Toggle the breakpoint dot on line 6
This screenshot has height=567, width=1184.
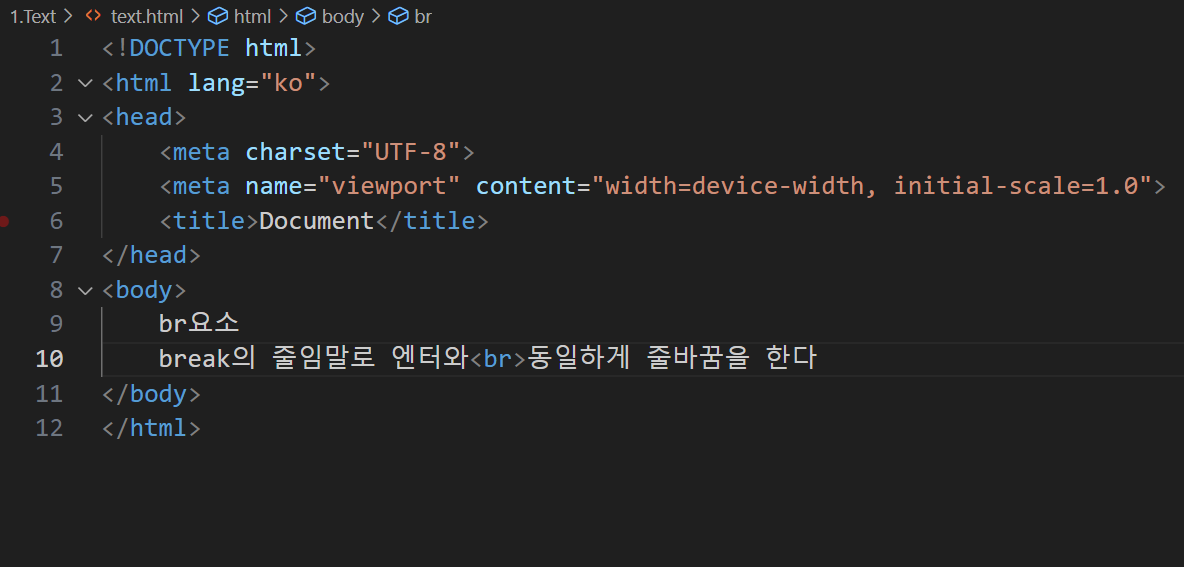coord(5,221)
